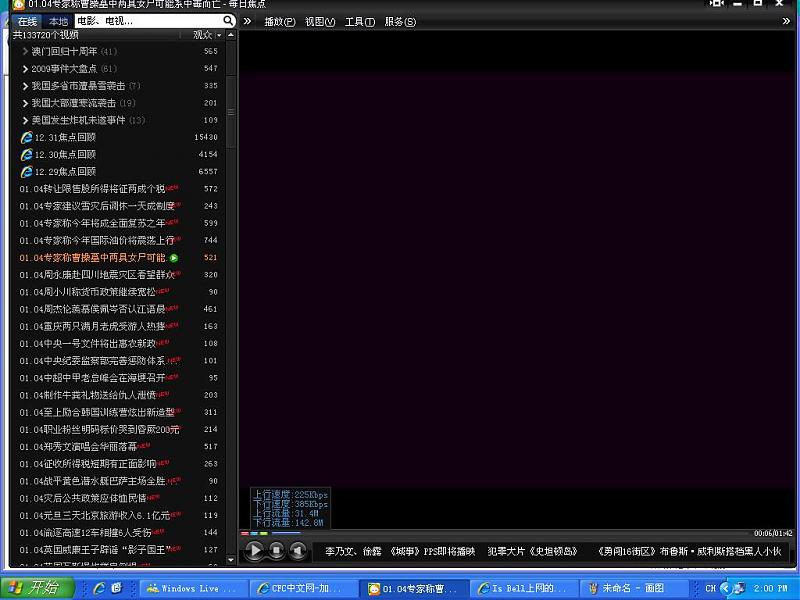Image resolution: width=800 pixels, height=600 pixels.
Task: Click the Play button in player controls
Action: coord(254,550)
